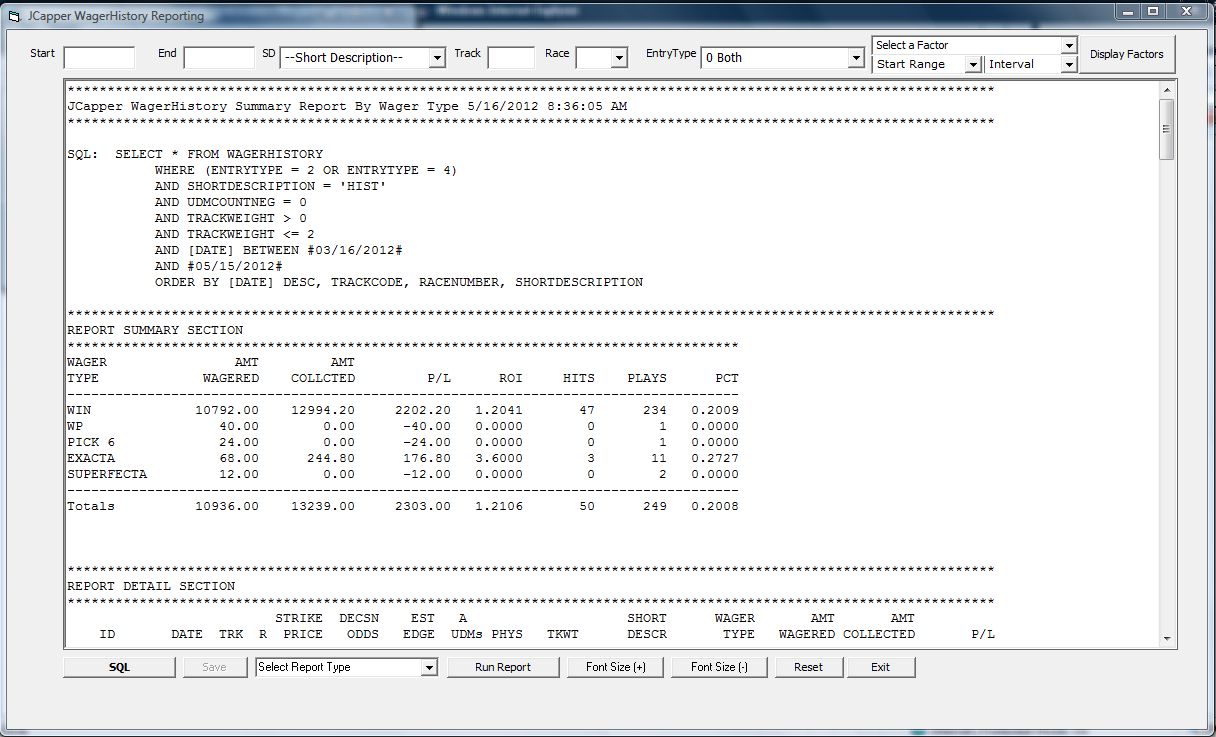Click the SQL line "AND SHORTDESCRIPTION = 'HIST'"
1216x737 pixels.
[x=271, y=186]
